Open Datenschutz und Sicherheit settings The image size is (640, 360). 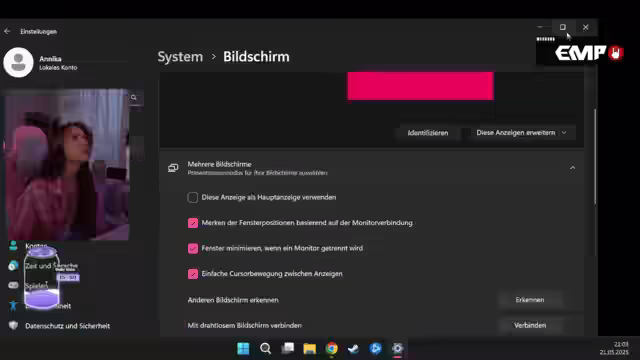(x=67, y=326)
